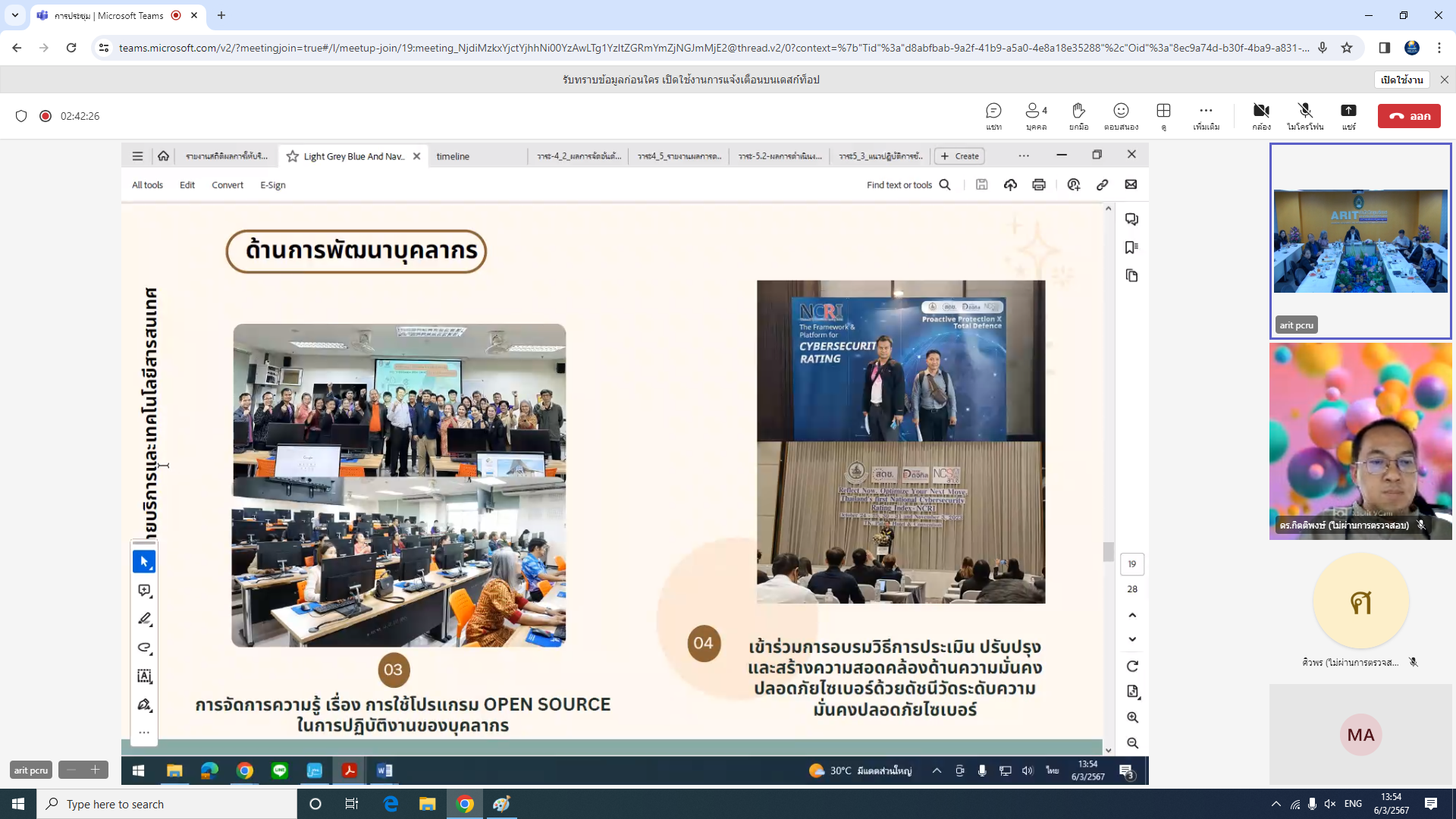This screenshot has height=819, width=1456.
Task: Open the Edit menu in Acrobat
Action: pos(187,185)
